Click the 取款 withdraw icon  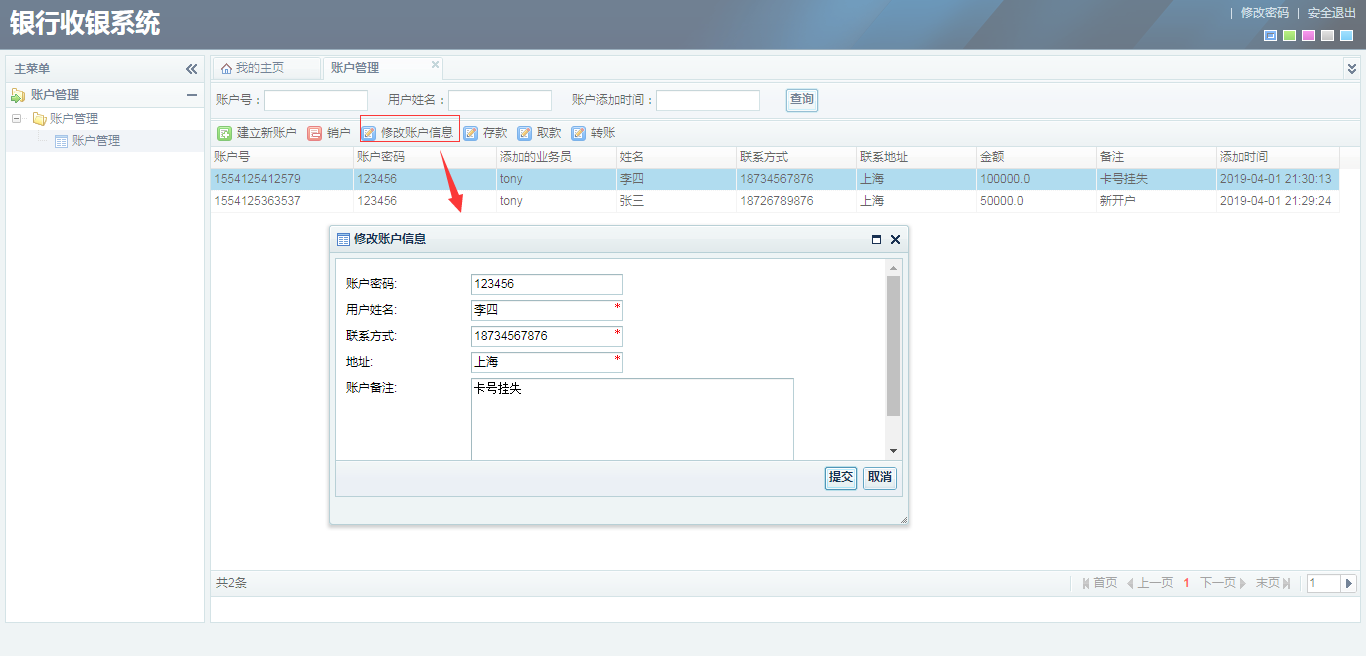[525, 133]
